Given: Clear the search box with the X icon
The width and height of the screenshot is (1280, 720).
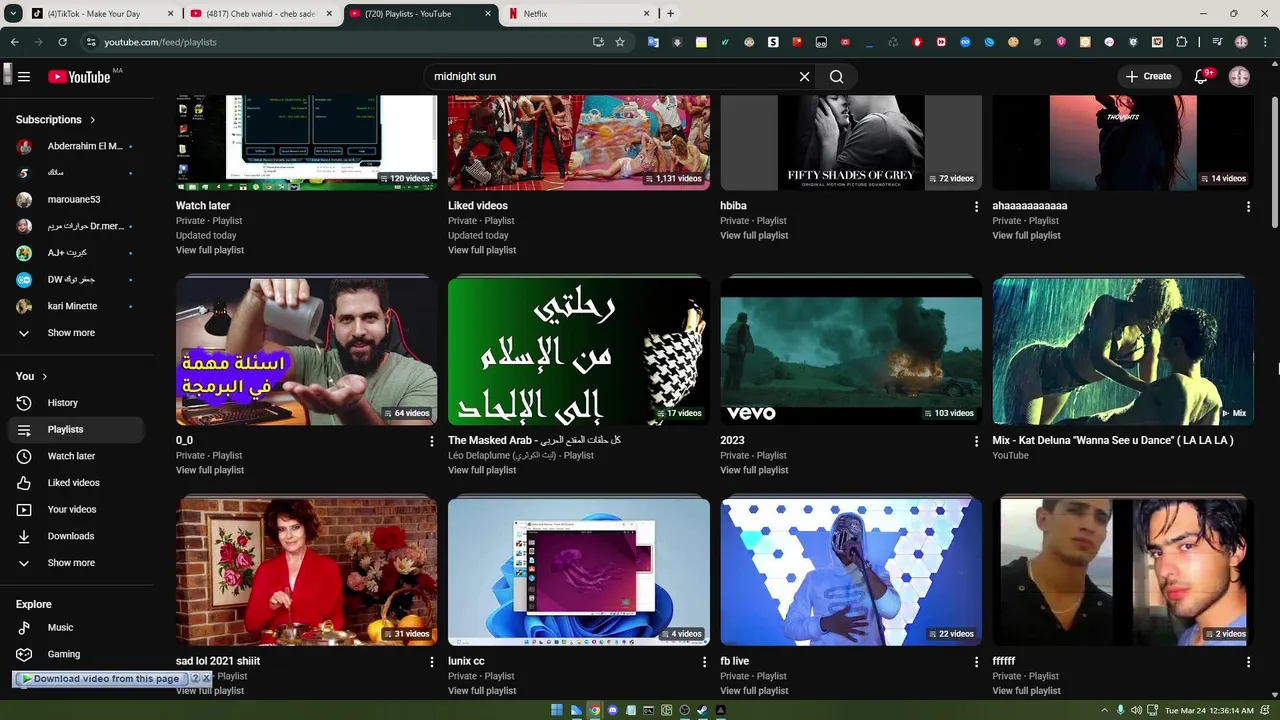Looking at the screenshot, I should tap(804, 77).
